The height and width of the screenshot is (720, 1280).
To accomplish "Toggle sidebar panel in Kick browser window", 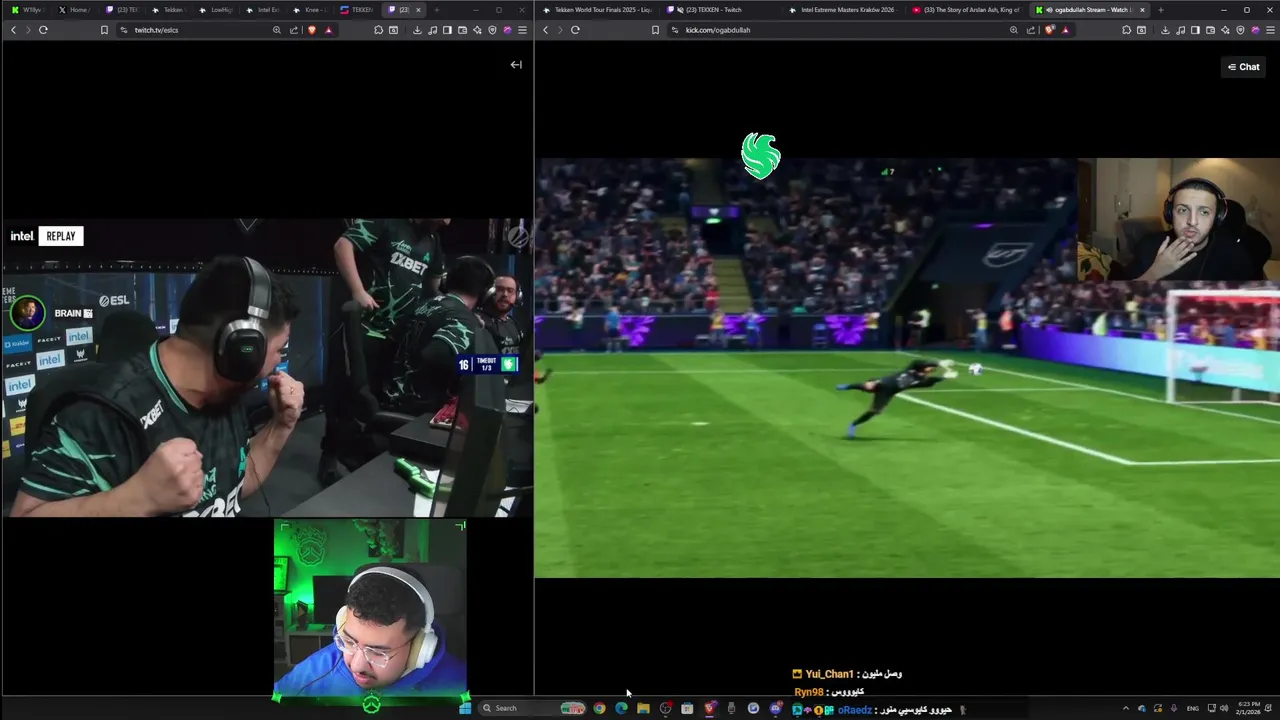I will 1195,30.
